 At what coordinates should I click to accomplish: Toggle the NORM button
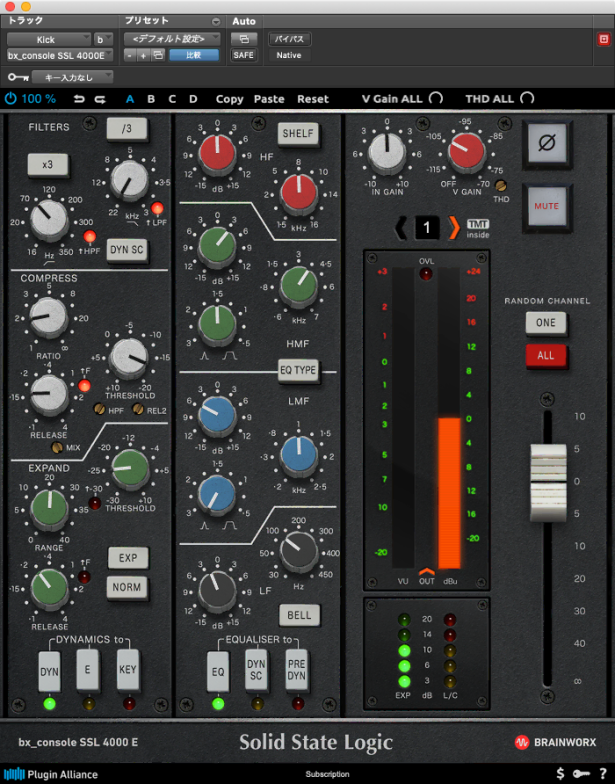pos(126,587)
